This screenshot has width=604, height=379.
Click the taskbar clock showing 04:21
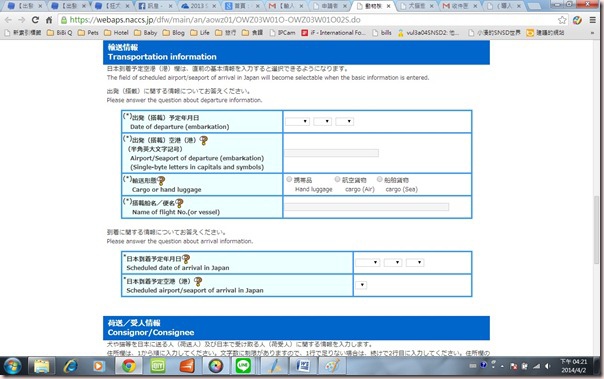click(573, 366)
